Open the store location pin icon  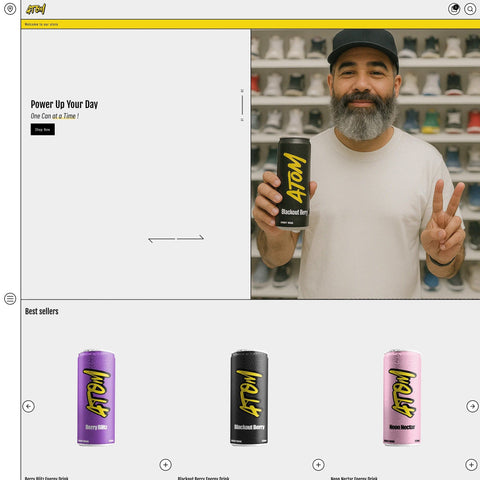10,9
